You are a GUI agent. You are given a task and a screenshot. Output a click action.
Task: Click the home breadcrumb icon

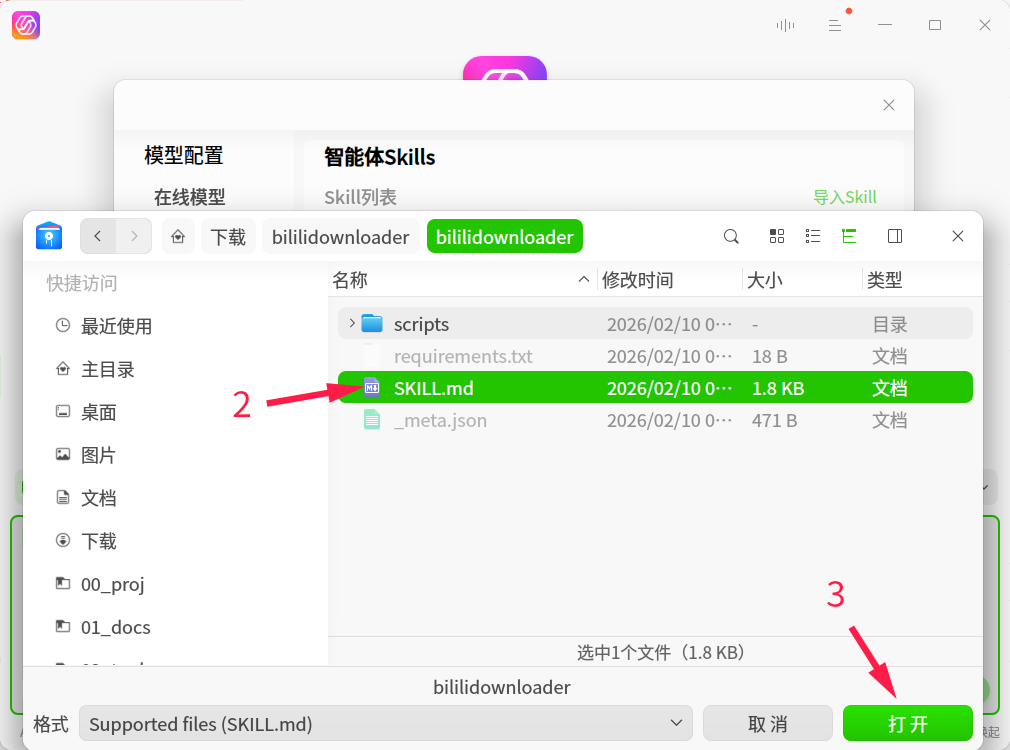178,237
